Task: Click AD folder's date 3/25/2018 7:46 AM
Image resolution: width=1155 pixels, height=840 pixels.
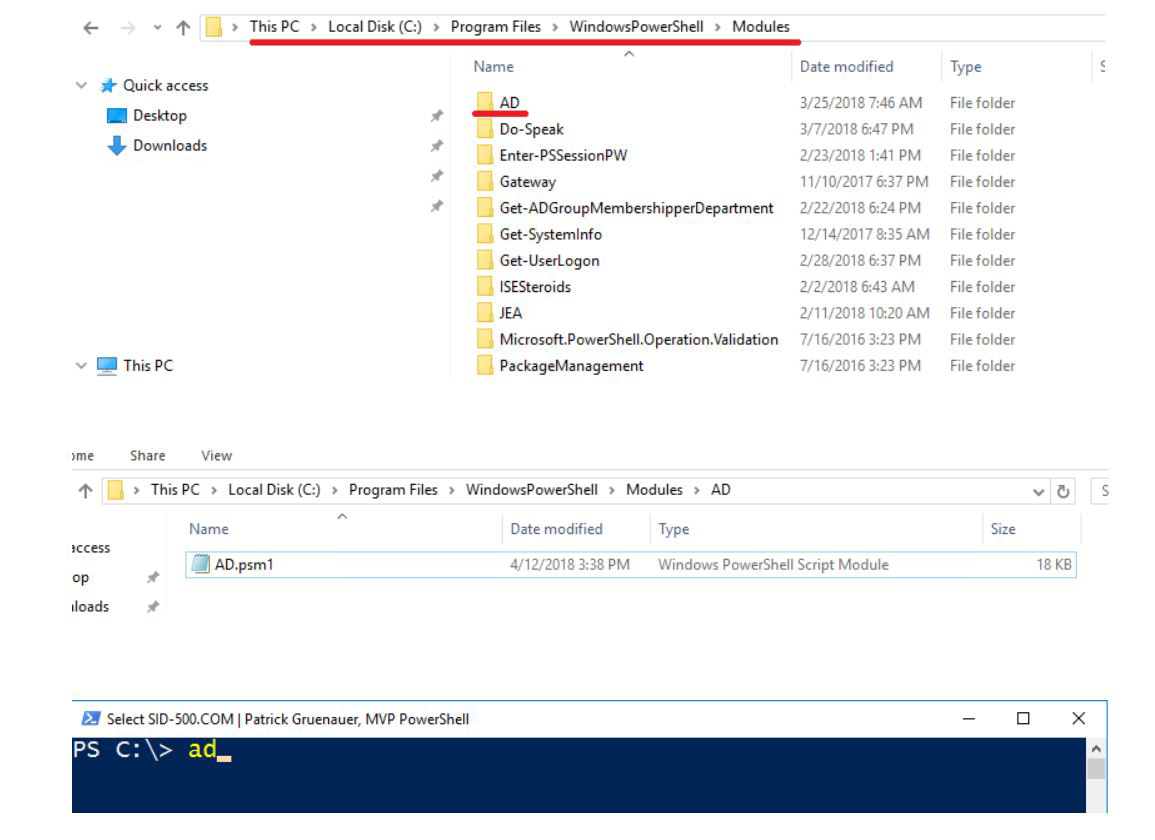Action: tap(860, 103)
